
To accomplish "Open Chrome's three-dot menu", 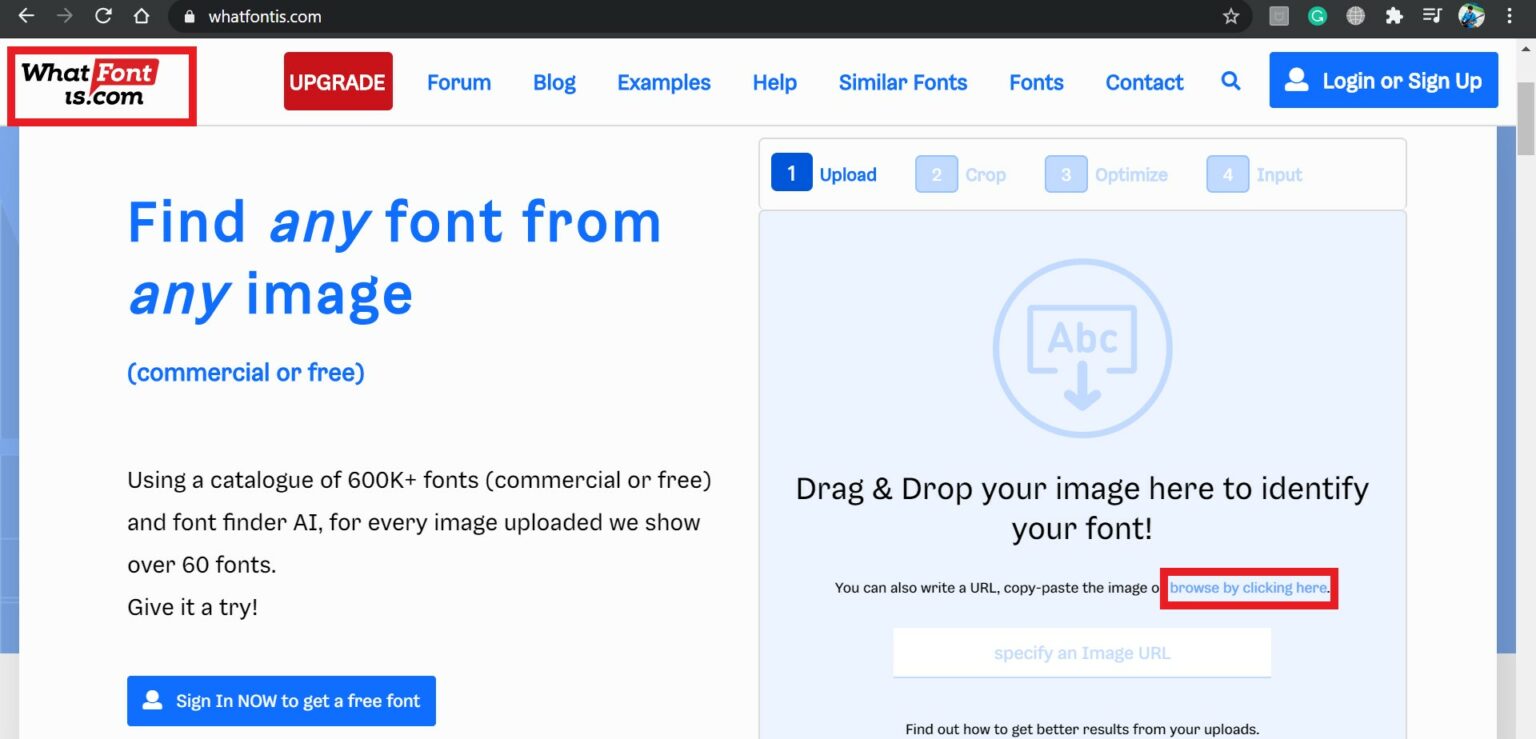I will point(1510,16).
